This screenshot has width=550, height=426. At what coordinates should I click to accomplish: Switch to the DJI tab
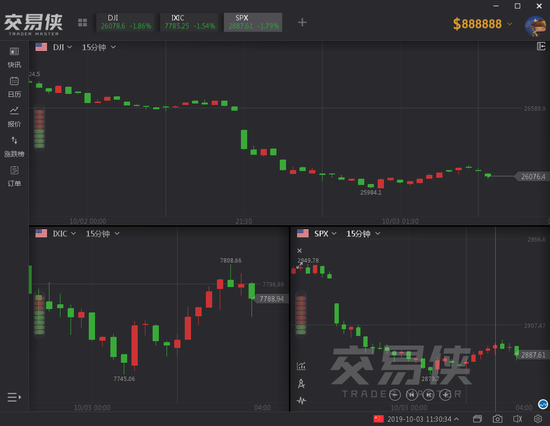125,22
